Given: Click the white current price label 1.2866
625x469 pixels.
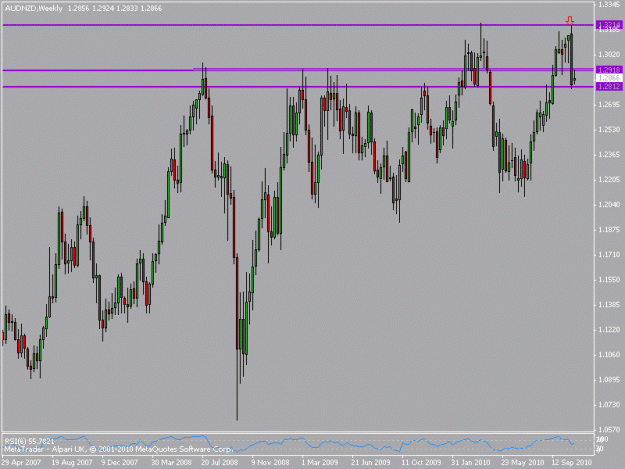Looking at the screenshot, I should (609, 78).
